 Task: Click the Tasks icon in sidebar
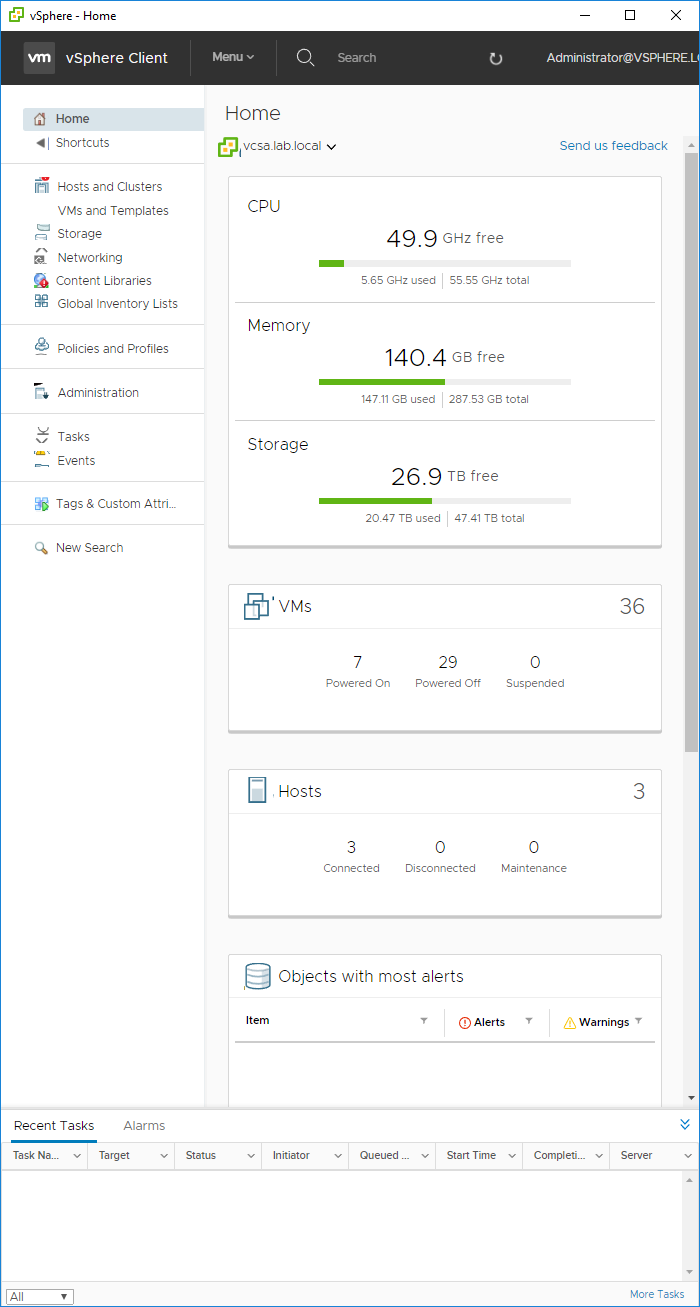[x=42, y=436]
